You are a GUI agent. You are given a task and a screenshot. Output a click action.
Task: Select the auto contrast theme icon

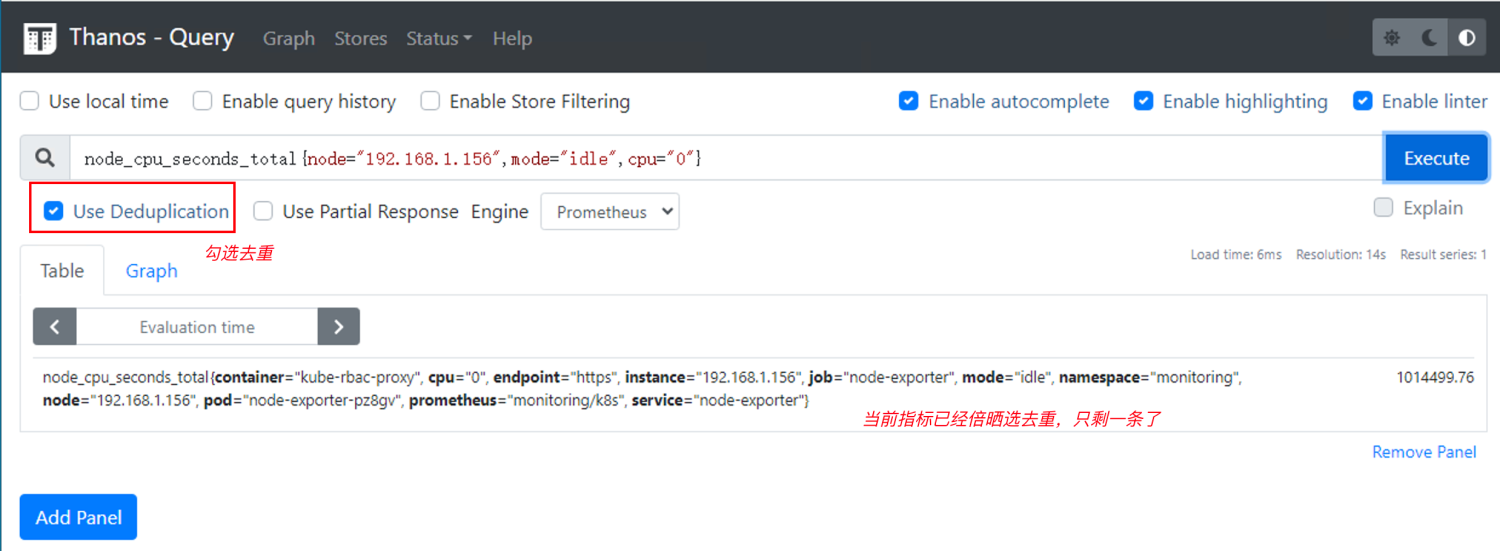coord(1467,39)
